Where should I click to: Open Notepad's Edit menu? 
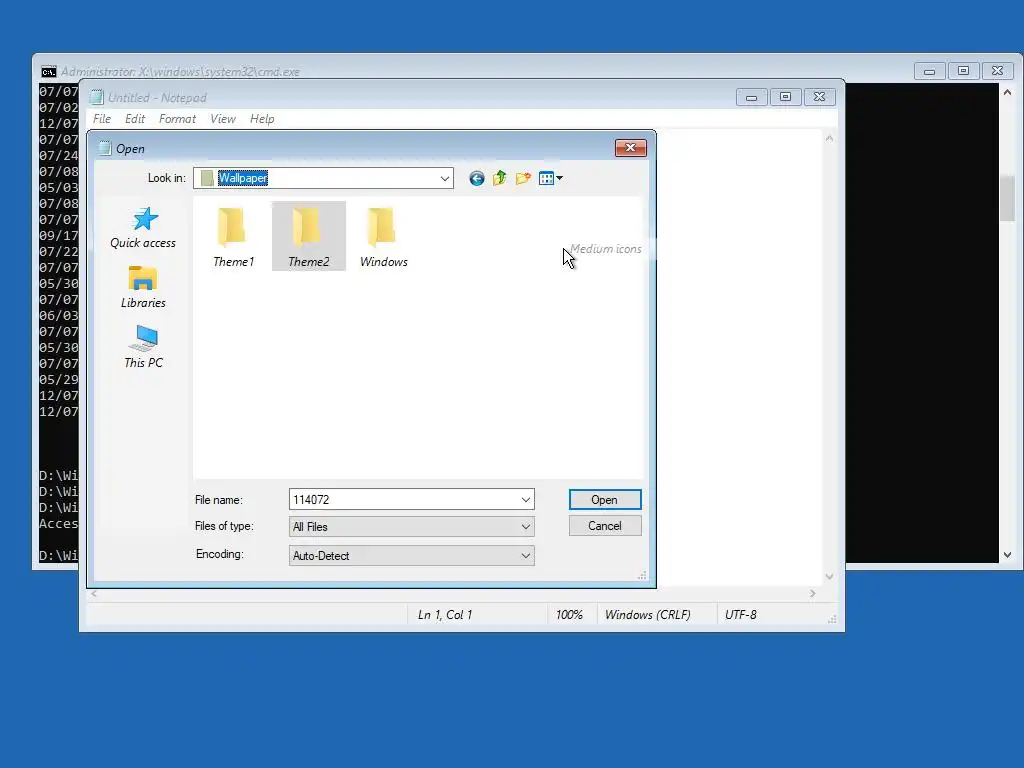coord(135,119)
